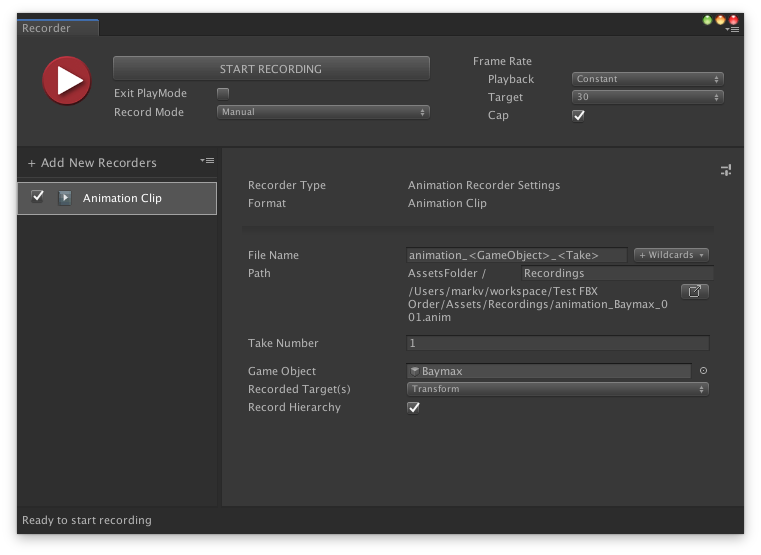761x555 pixels.
Task: Uncheck the Record Hierarchy checkbox
Action: coord(413,407)
